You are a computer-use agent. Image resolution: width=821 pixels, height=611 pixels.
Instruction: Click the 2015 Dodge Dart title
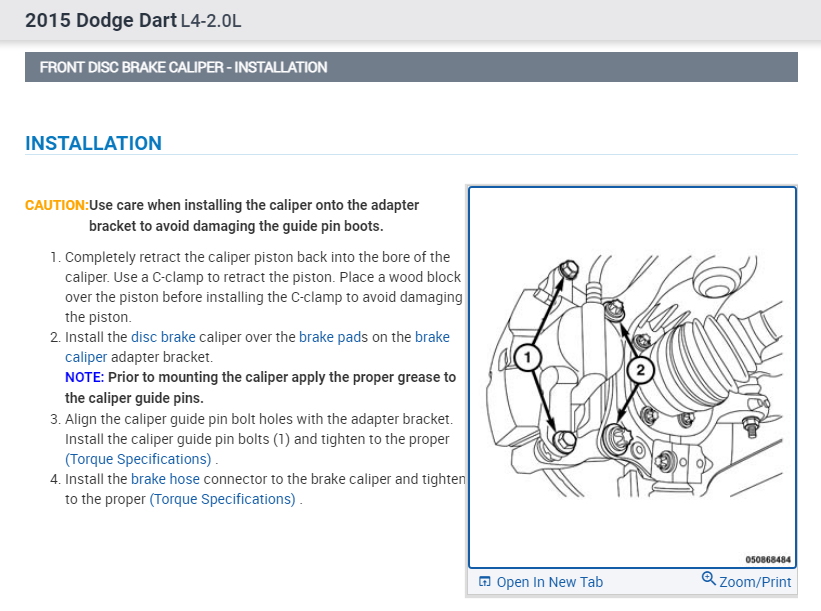point(101,20)
